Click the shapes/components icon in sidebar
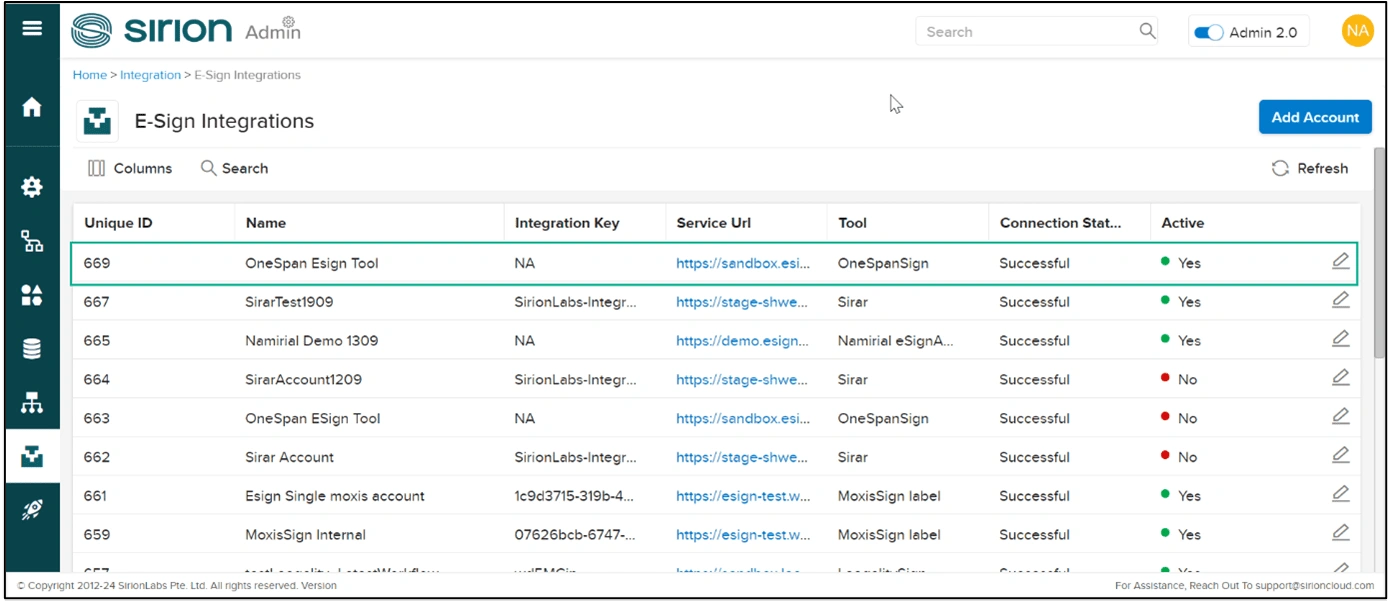 click(x=31, y=295)
